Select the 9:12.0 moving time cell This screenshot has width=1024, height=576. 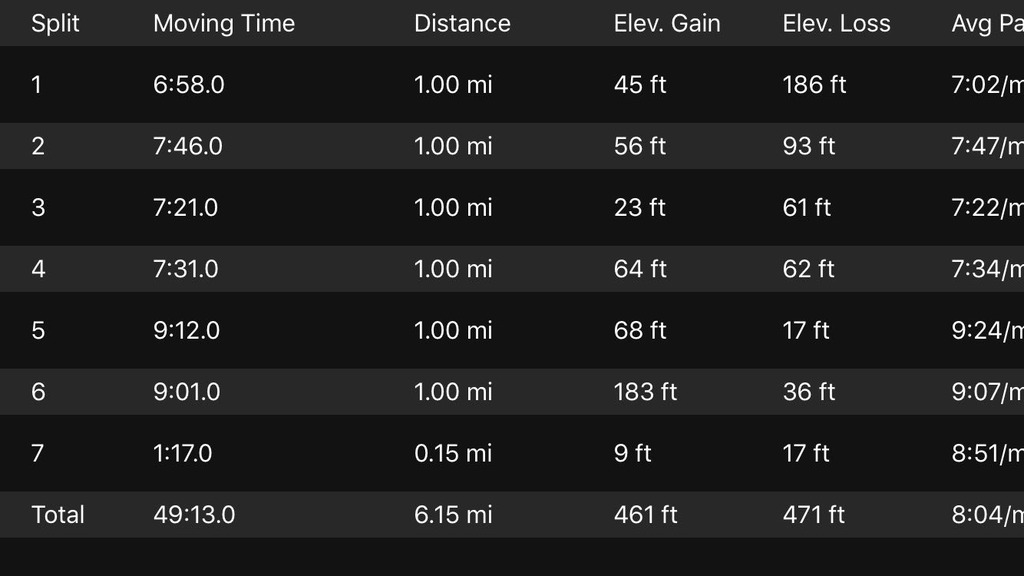coord(186,330)
